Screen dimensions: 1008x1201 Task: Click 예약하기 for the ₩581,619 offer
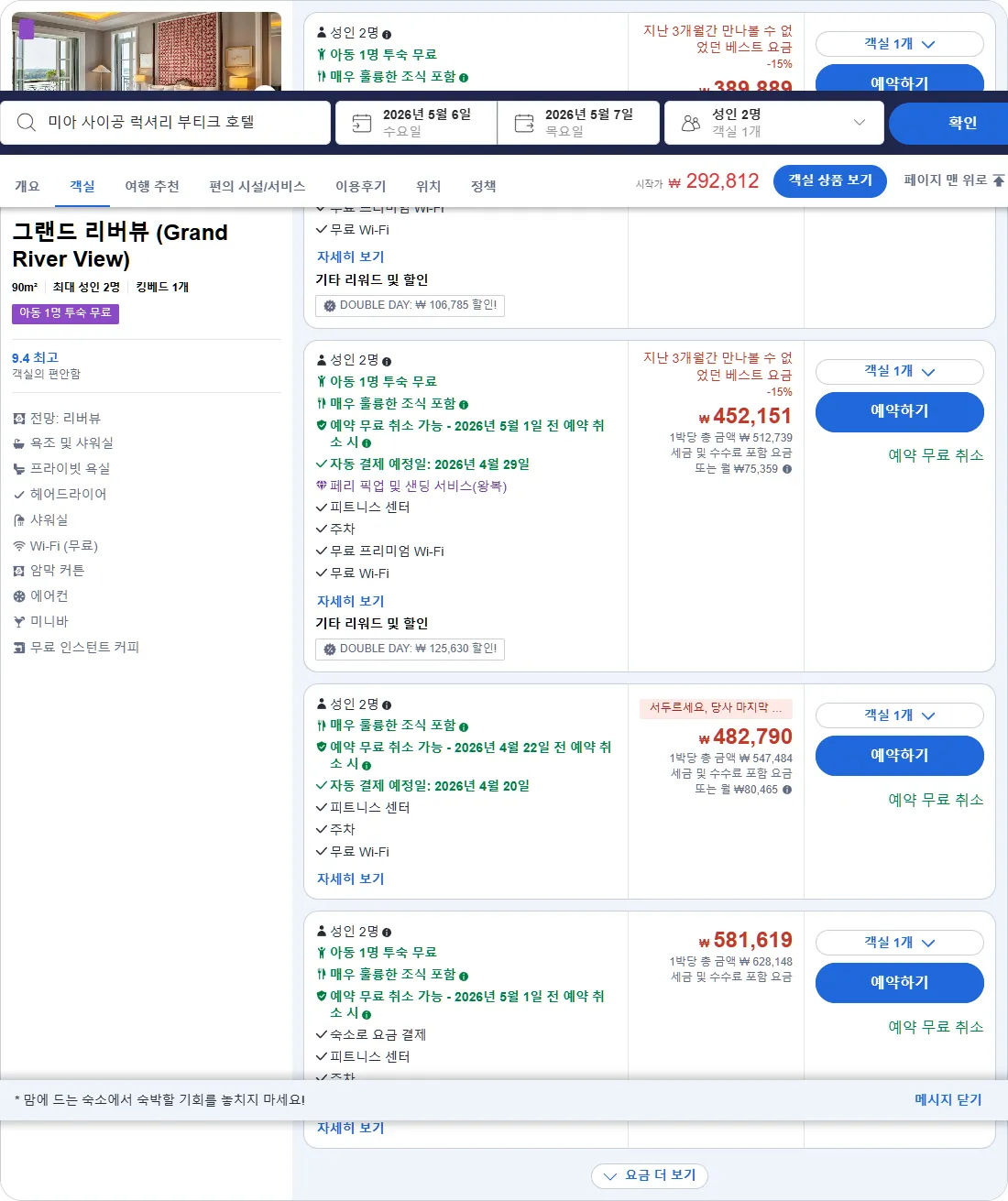899,983
